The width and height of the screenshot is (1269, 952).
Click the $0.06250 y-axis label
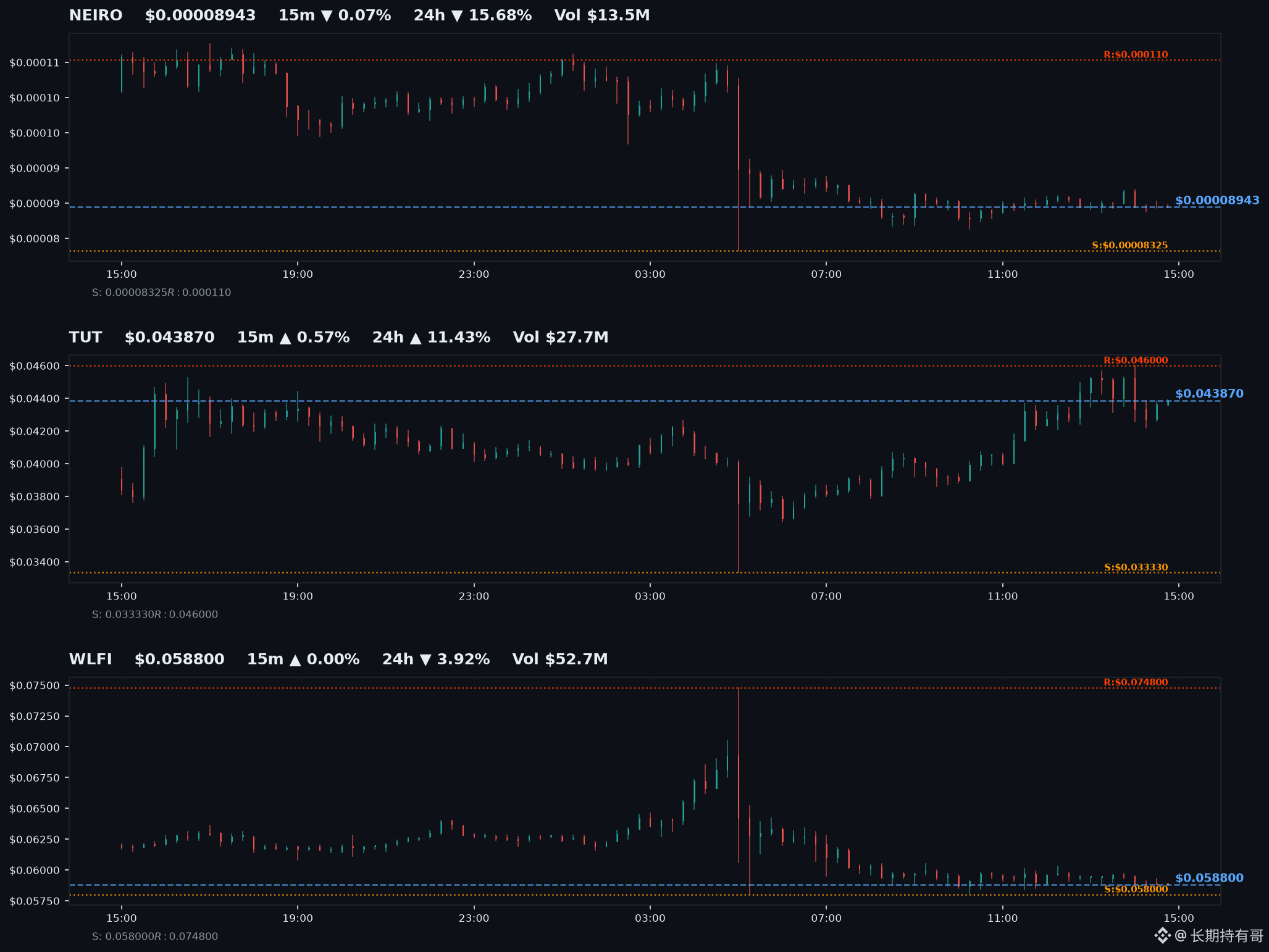point(35,840)
